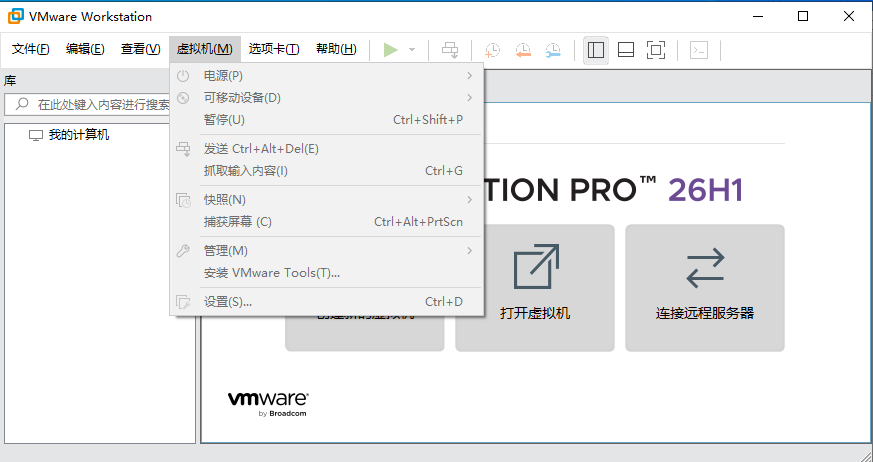Toggle the library sidebar panel icon
This screenshot has width=873, height=462.
coord(596,50)
